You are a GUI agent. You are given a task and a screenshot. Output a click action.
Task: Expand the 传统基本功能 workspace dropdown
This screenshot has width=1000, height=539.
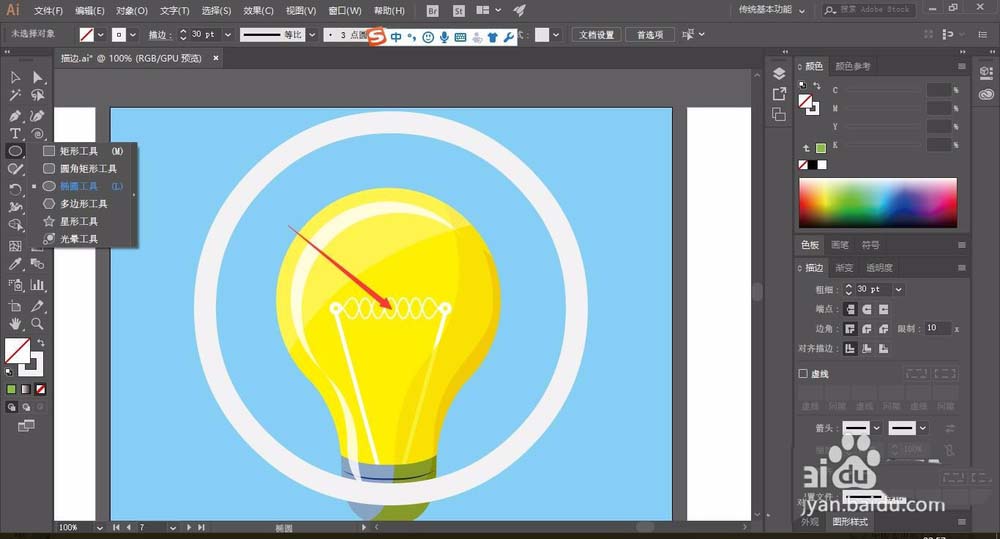[802, 11]
